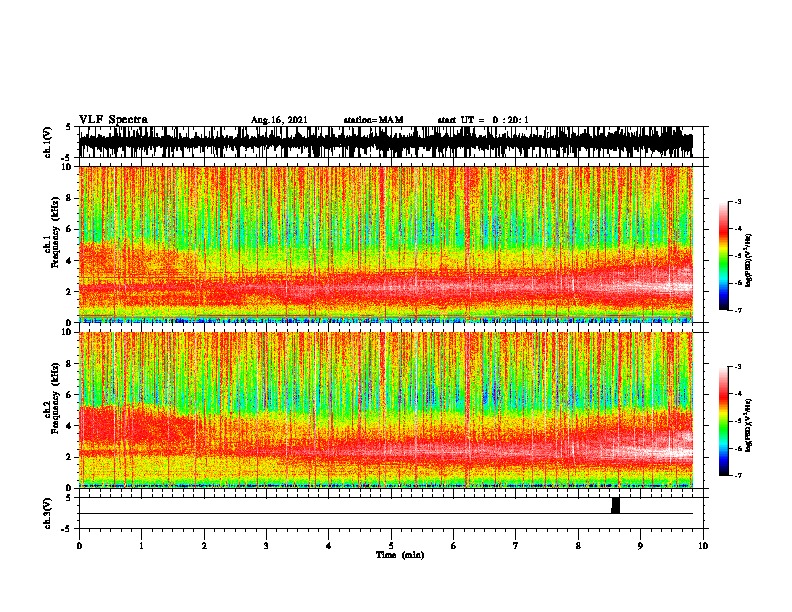The height and width of the screenshot is (612, 792).
Task: Click time axis tick label "0"
Action: [79, 545]
